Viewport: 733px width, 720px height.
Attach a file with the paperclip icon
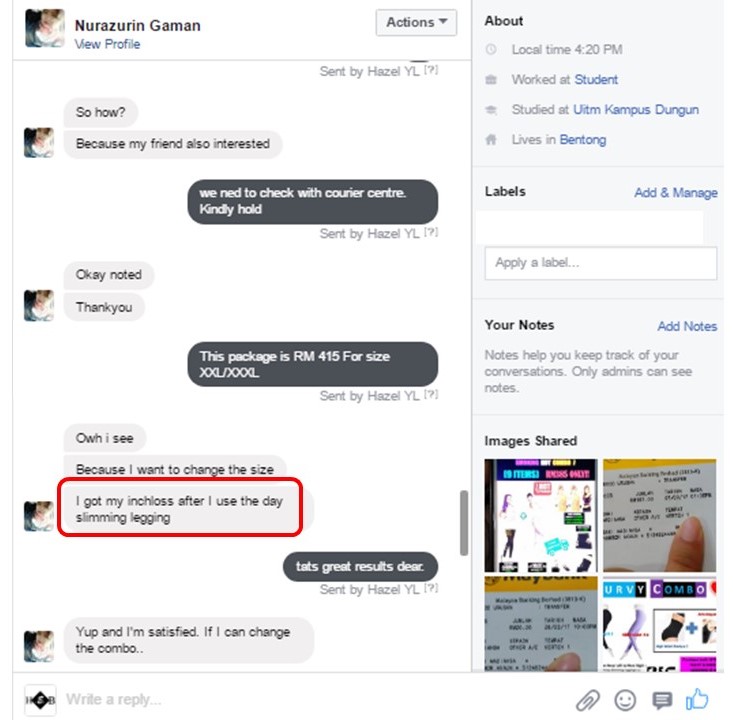click(588, 700)
